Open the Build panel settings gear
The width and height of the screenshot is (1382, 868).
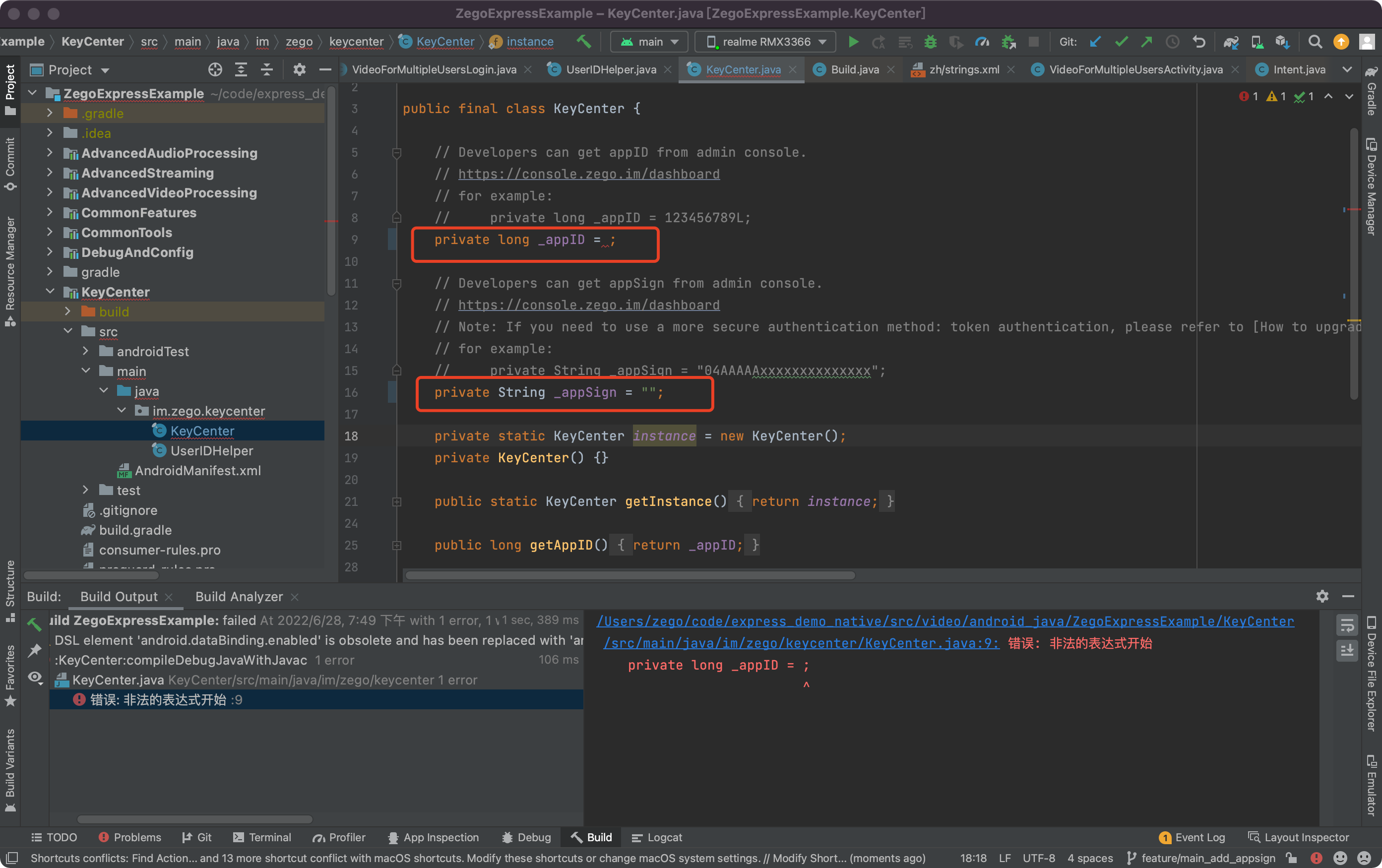pos(1322,597)
